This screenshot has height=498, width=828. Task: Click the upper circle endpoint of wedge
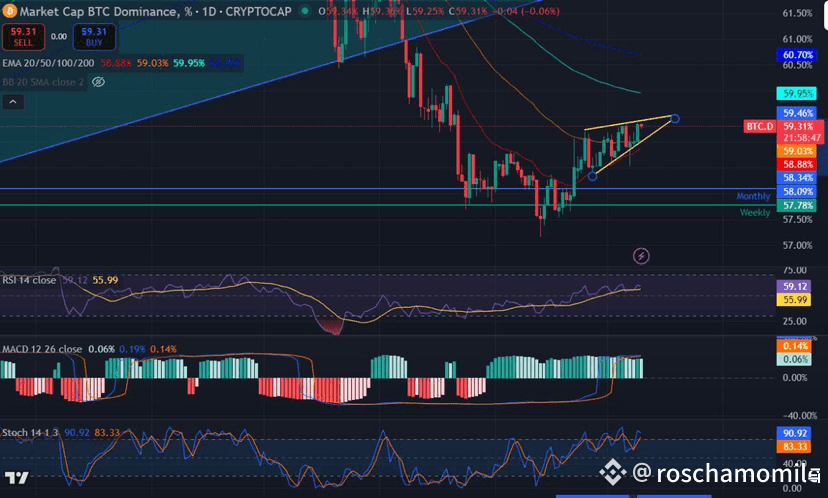pos(674,119)
